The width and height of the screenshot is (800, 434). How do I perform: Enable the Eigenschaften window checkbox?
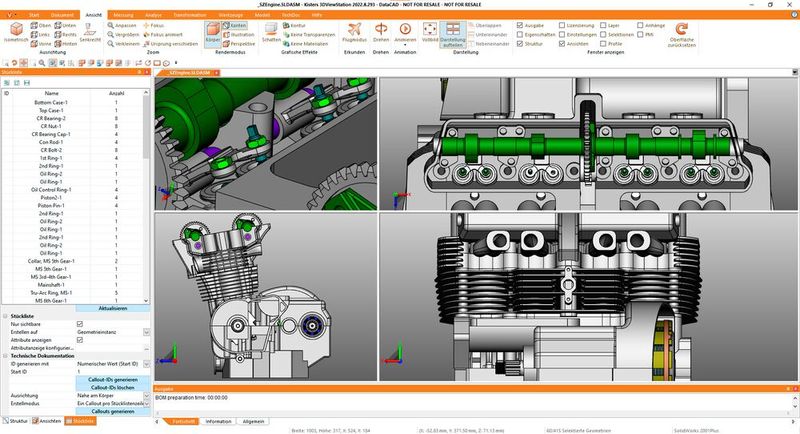(x=518, y=34)
